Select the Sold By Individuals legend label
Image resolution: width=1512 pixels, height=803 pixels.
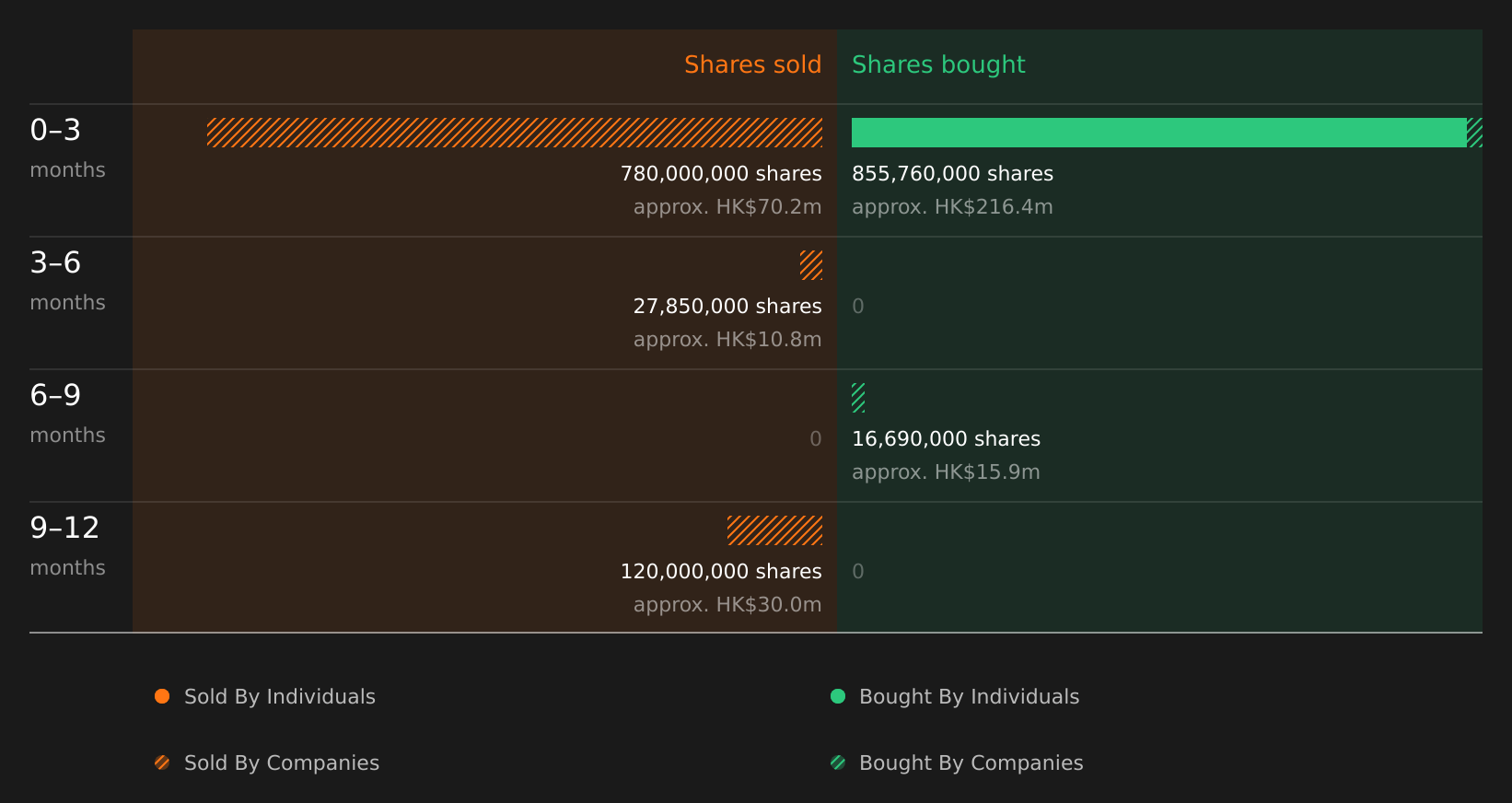[280, 697]
